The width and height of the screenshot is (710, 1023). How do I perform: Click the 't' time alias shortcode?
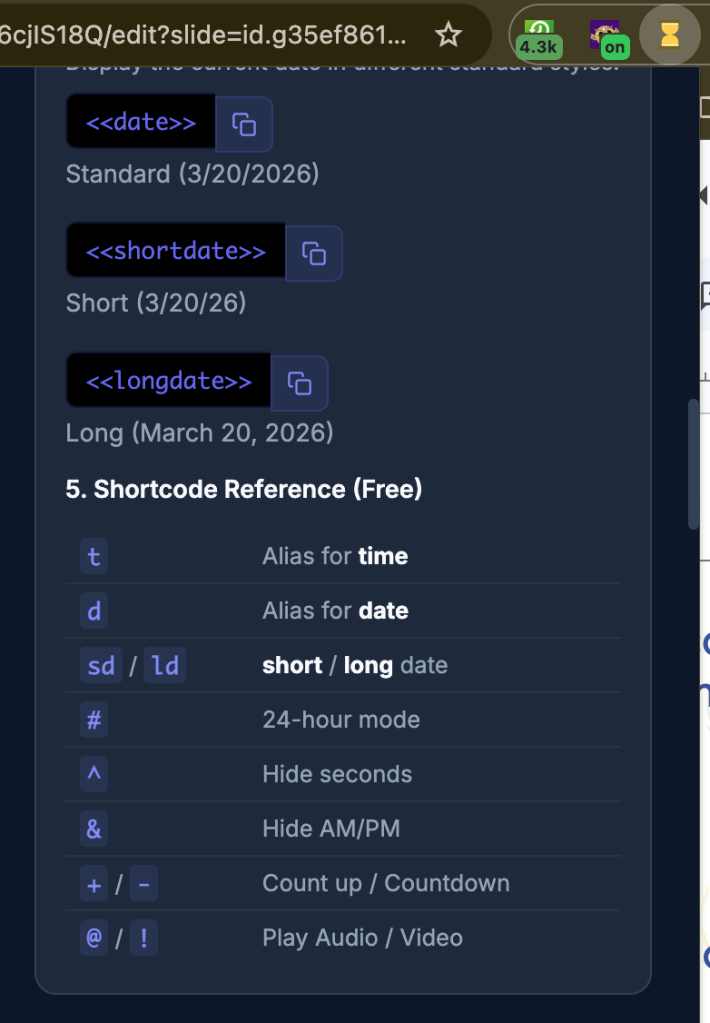coord(94,557)
